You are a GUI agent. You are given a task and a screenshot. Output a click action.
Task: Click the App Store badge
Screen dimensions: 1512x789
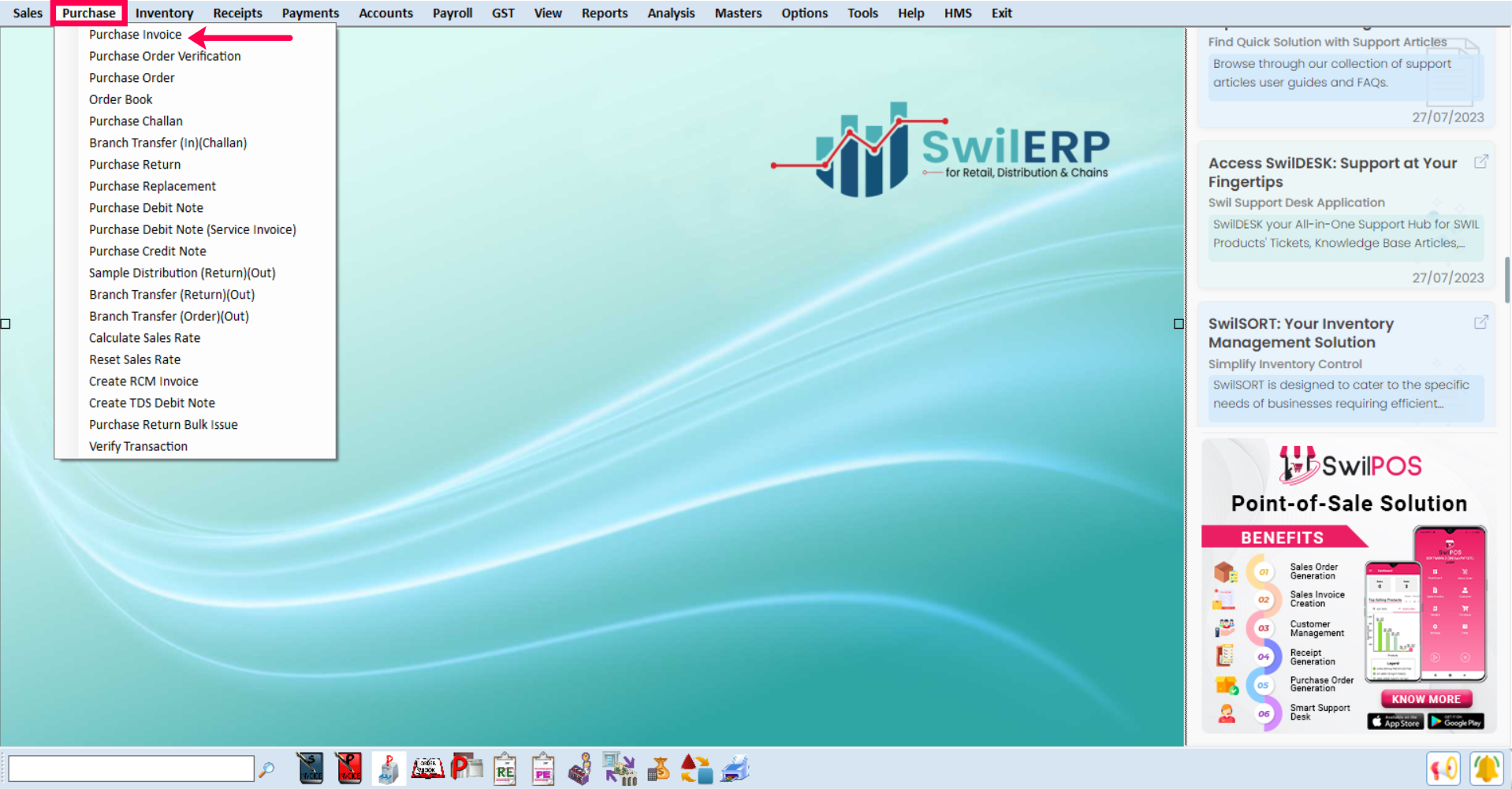pyautogui.click(x=1395, y=721)
